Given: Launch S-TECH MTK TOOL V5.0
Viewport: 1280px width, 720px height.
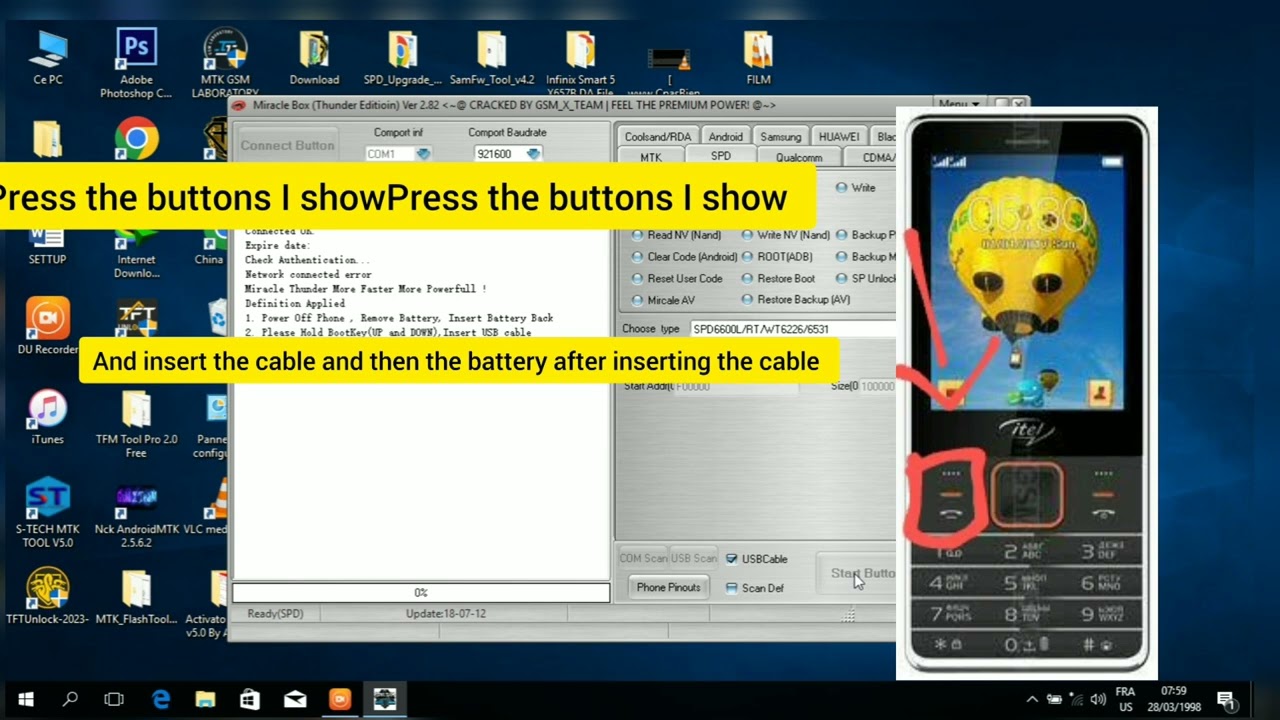Looking at the screenshot, I should (x=47, y=513).
